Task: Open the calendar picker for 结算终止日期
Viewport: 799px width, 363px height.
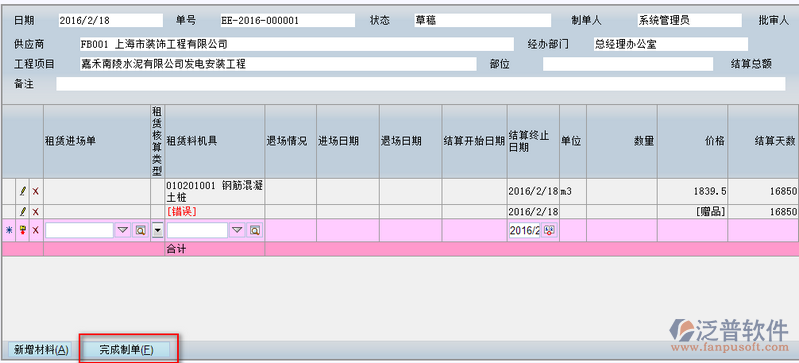Action: (549, 230)
